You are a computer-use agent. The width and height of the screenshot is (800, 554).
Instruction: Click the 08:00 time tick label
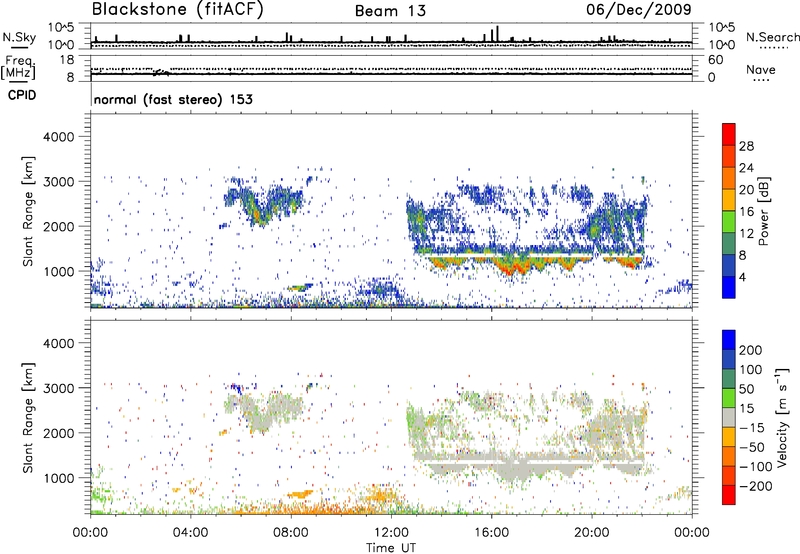[291, 533]
